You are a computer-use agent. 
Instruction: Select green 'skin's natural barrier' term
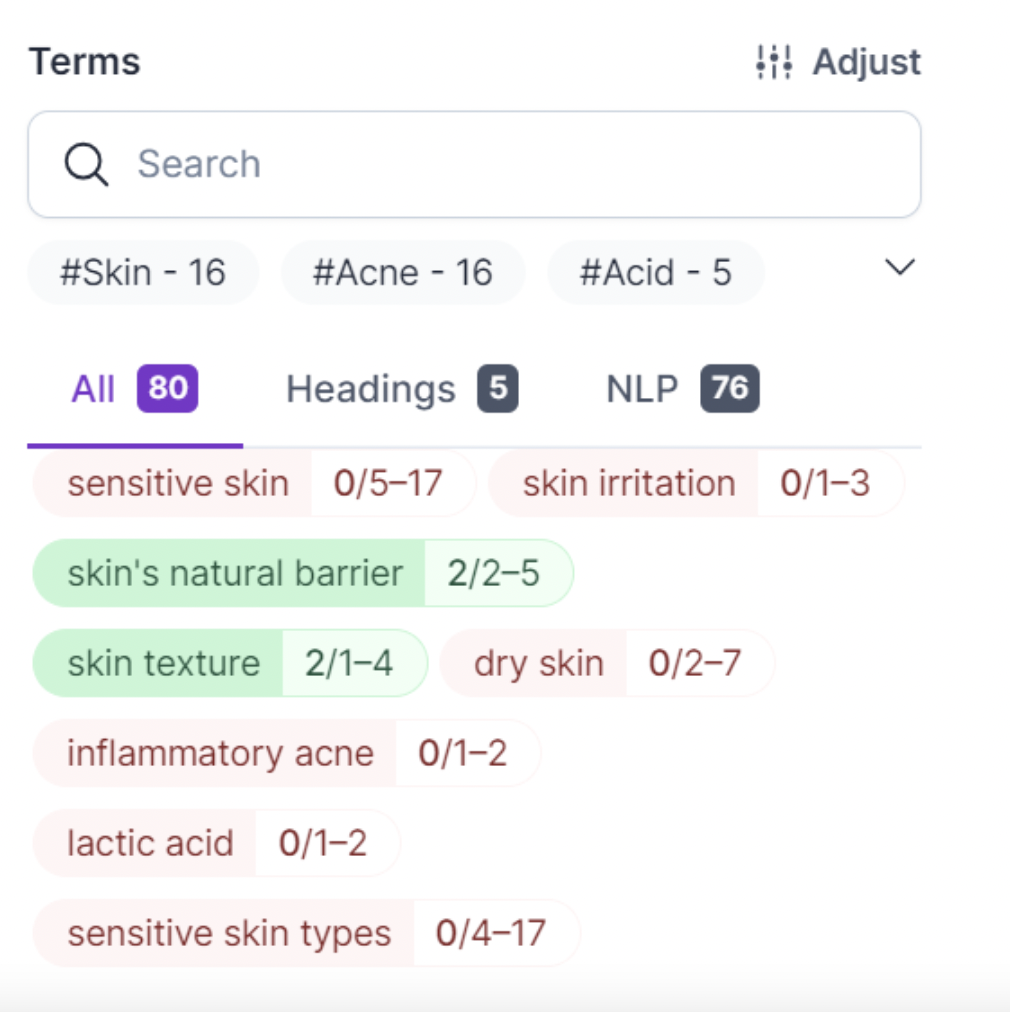point(235,573)
